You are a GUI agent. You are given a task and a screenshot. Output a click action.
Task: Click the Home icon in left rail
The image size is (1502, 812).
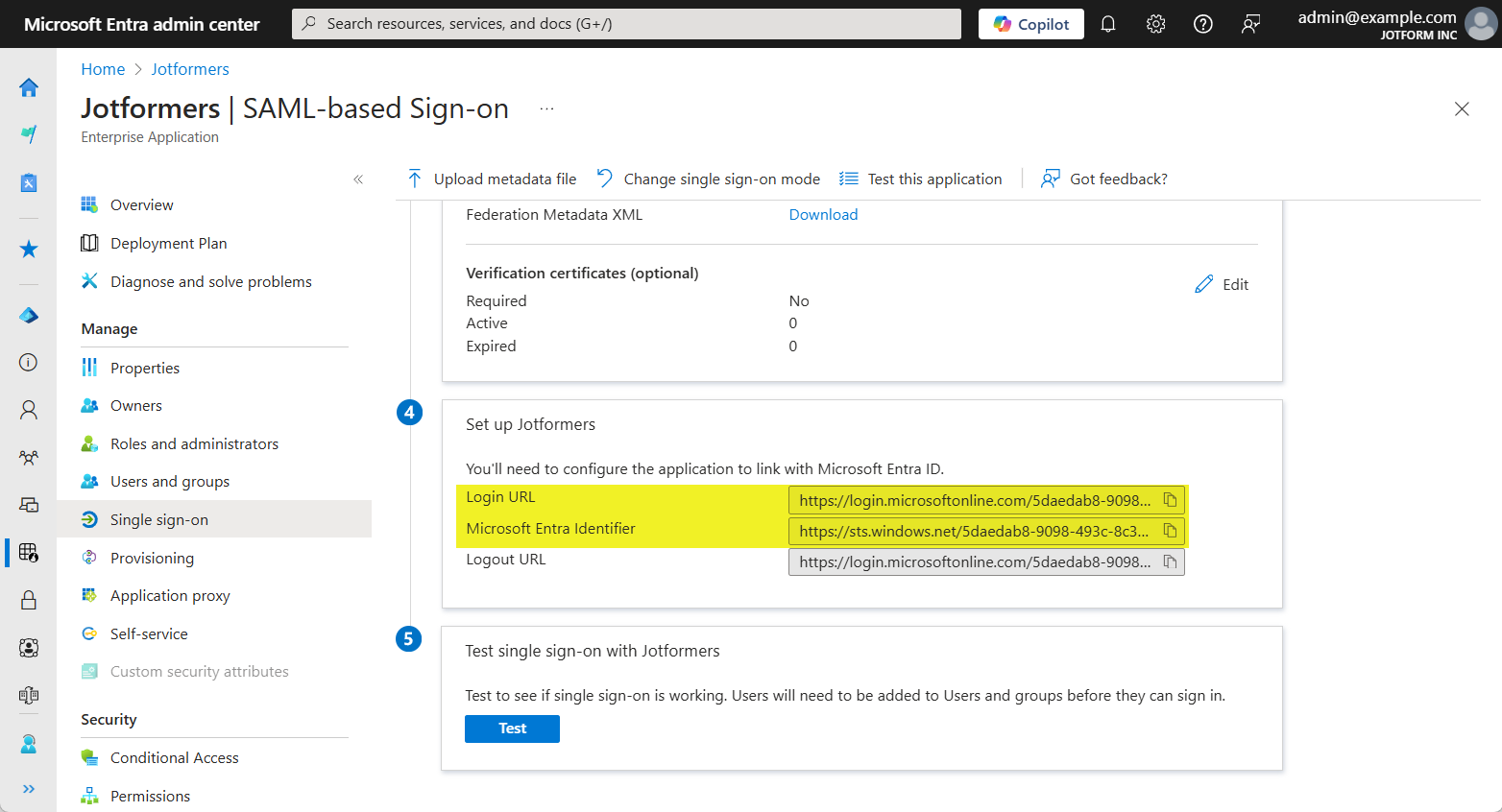(x=29, y=87)
